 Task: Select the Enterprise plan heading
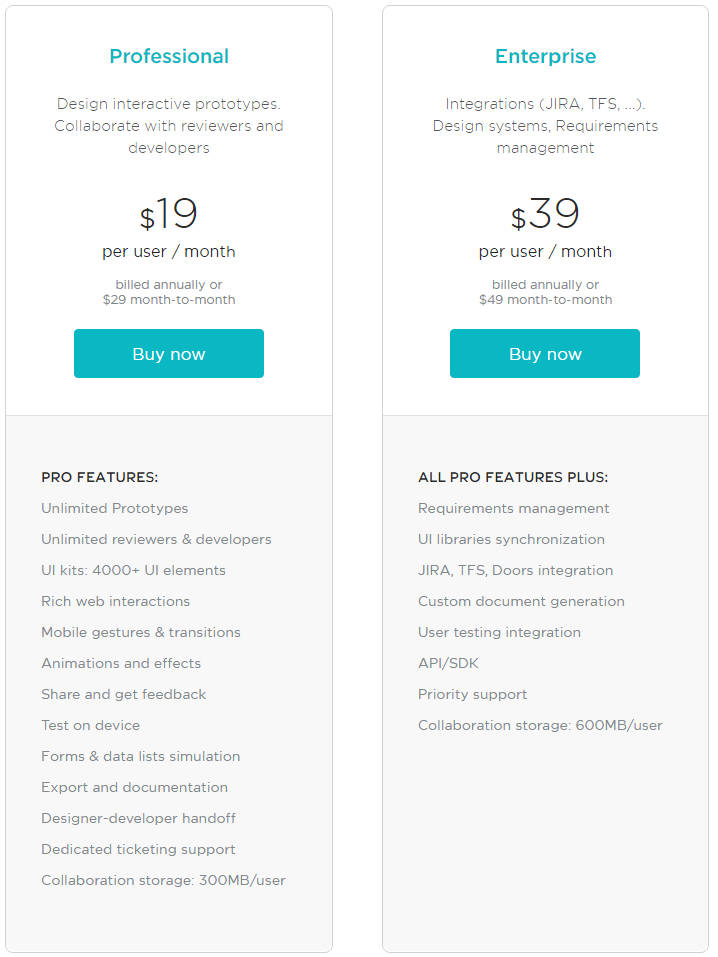[x=545, y=57]
